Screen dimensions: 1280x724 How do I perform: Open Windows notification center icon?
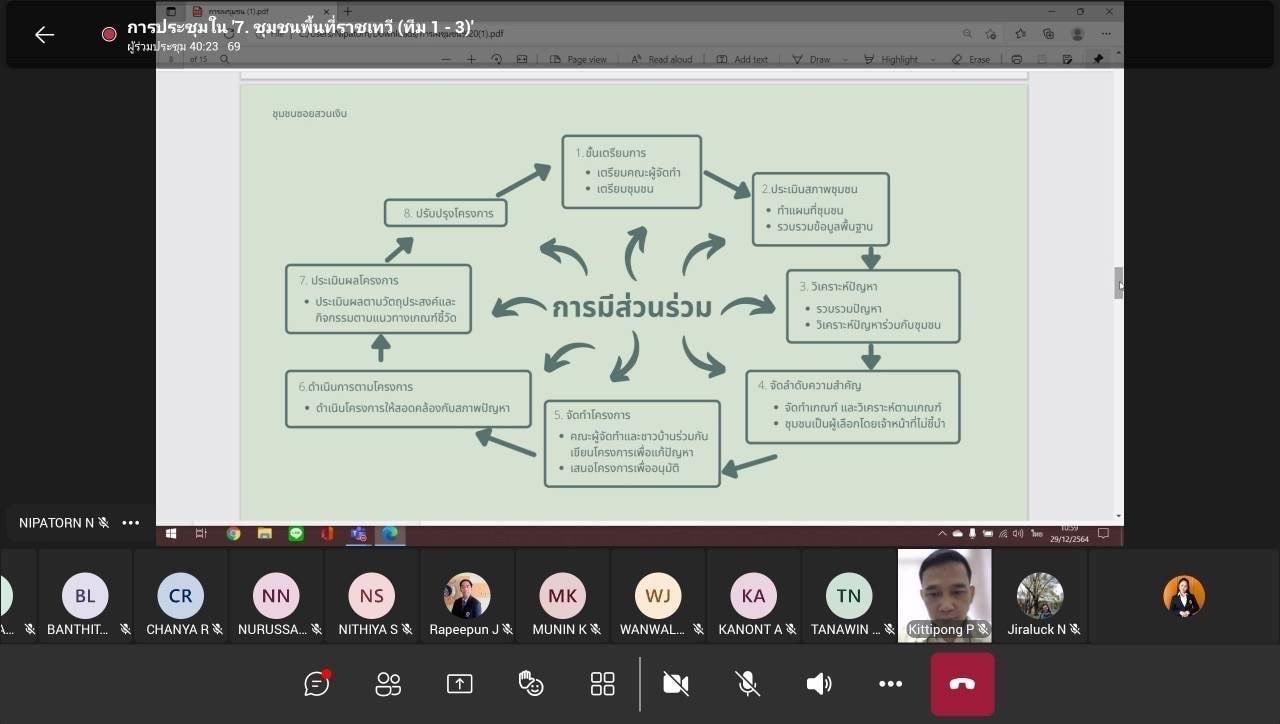tap(1103, 534)
